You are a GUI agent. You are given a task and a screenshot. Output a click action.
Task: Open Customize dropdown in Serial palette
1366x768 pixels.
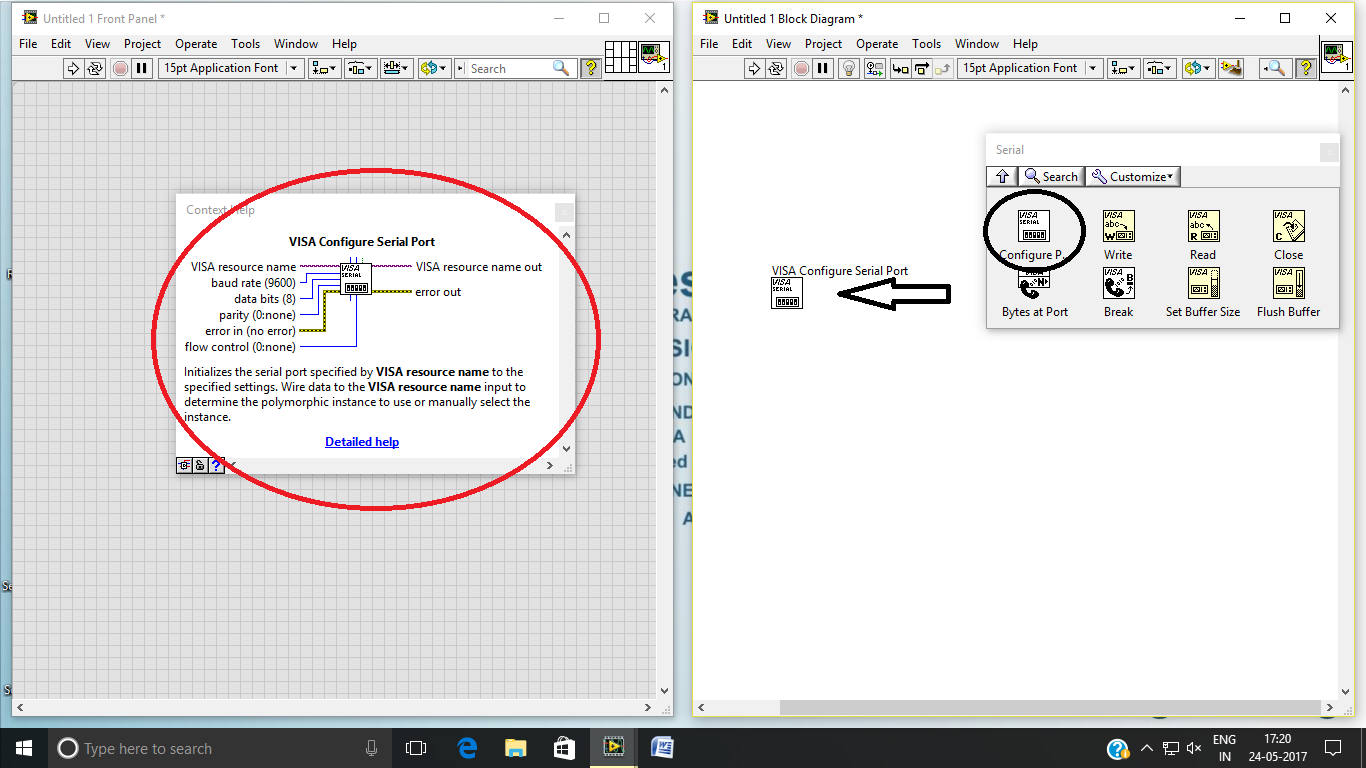pyautogui.click(x=1133, y=176)
